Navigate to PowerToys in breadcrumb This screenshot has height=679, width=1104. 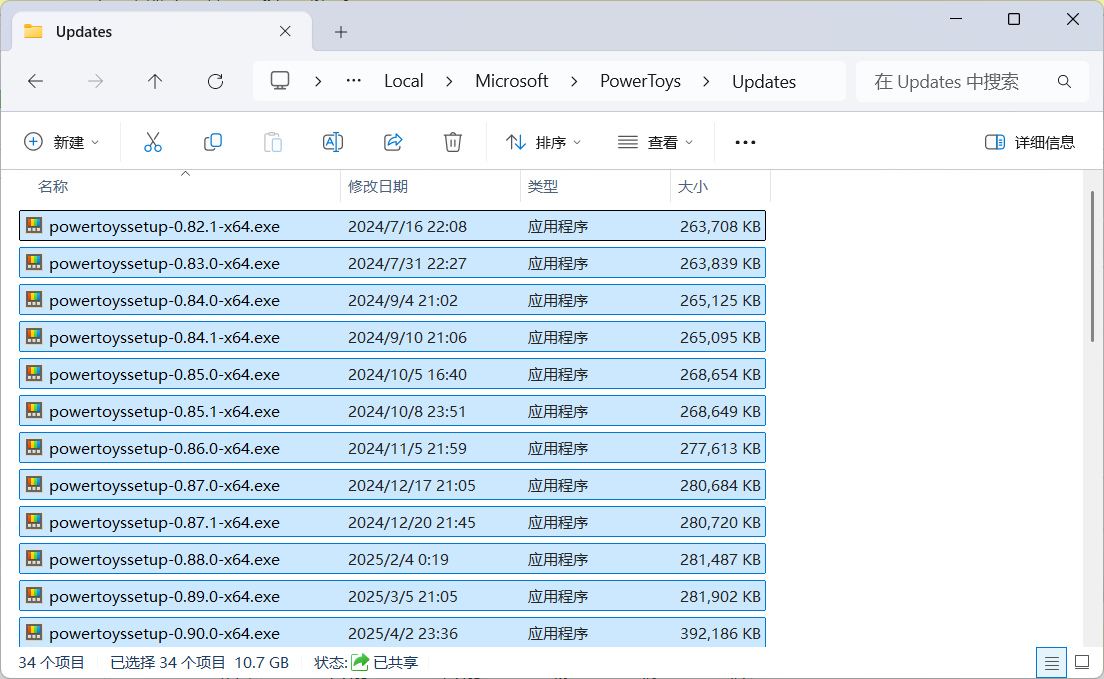click(640, 82)
